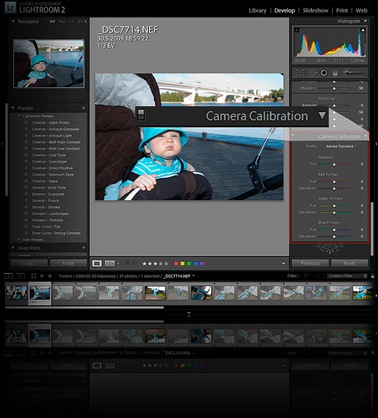This screenshot has width=378, height=418.
Task: Rate the photo one star
Action: [144, 264]
